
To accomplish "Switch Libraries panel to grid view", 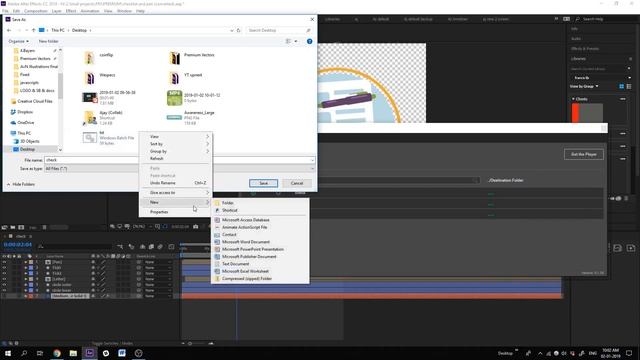I will point(622,87).
